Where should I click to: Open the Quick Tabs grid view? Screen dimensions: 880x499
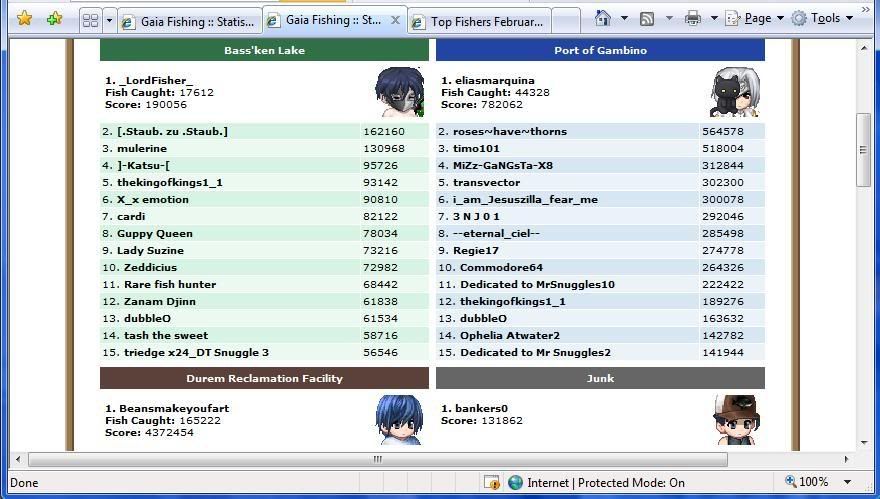pos(90,21)
